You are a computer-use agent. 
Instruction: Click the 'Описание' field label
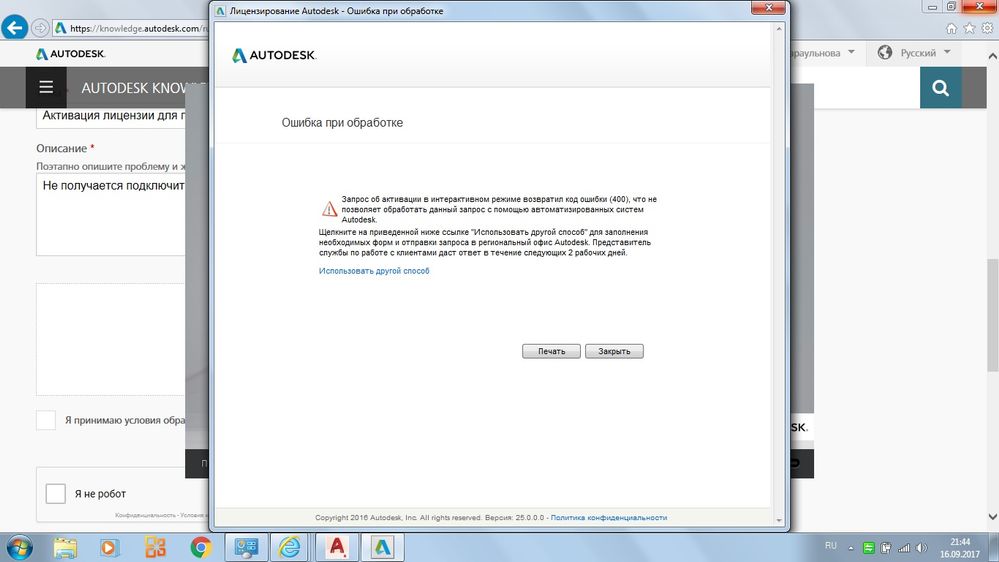pyautogui.click(x=61, y=148)
